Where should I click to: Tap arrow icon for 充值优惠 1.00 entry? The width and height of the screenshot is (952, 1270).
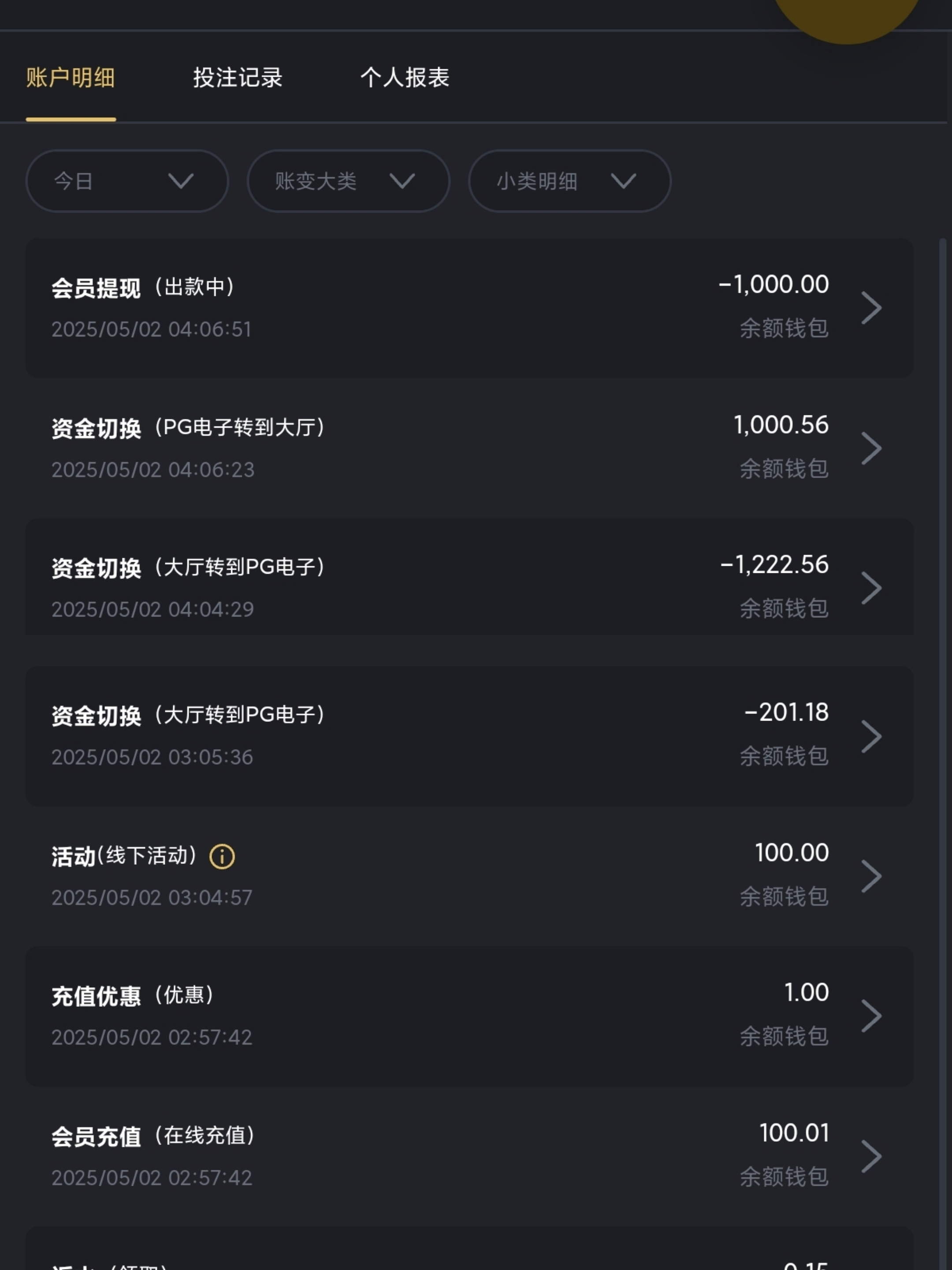click(x=871, y=1016)
